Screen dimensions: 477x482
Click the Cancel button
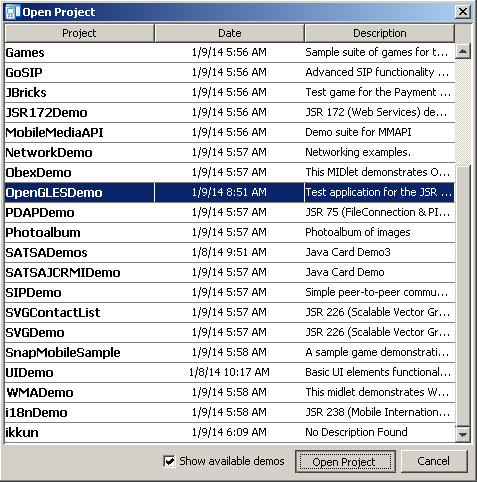click(x=434, y=461)
